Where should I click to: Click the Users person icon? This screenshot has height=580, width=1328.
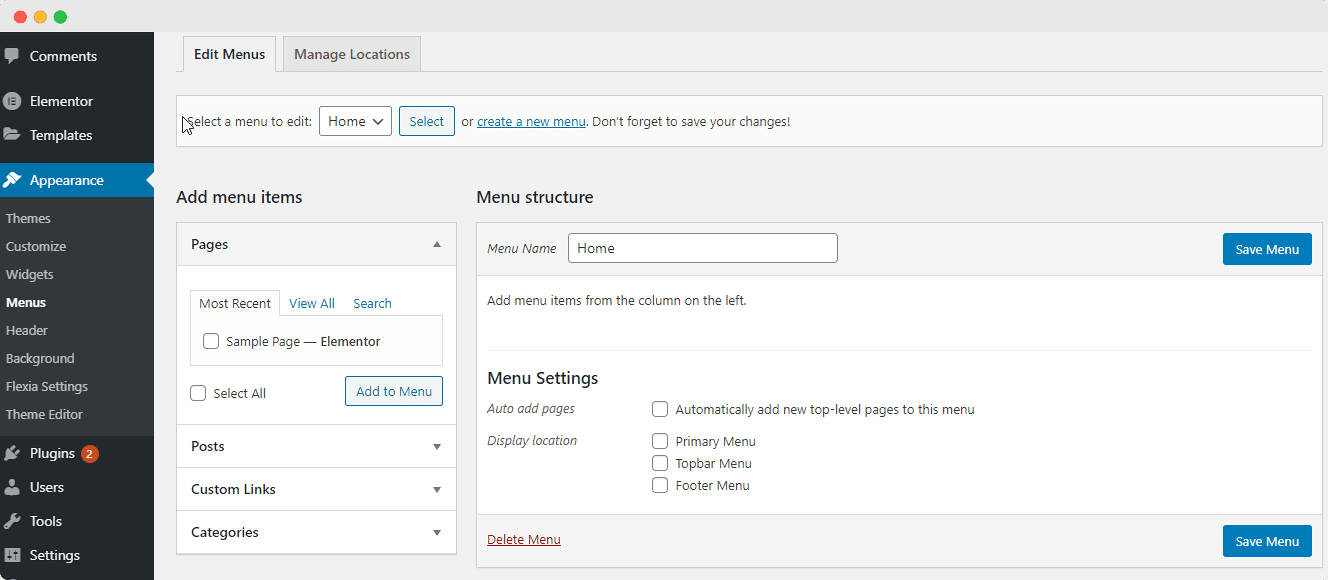tap(12, 487)
